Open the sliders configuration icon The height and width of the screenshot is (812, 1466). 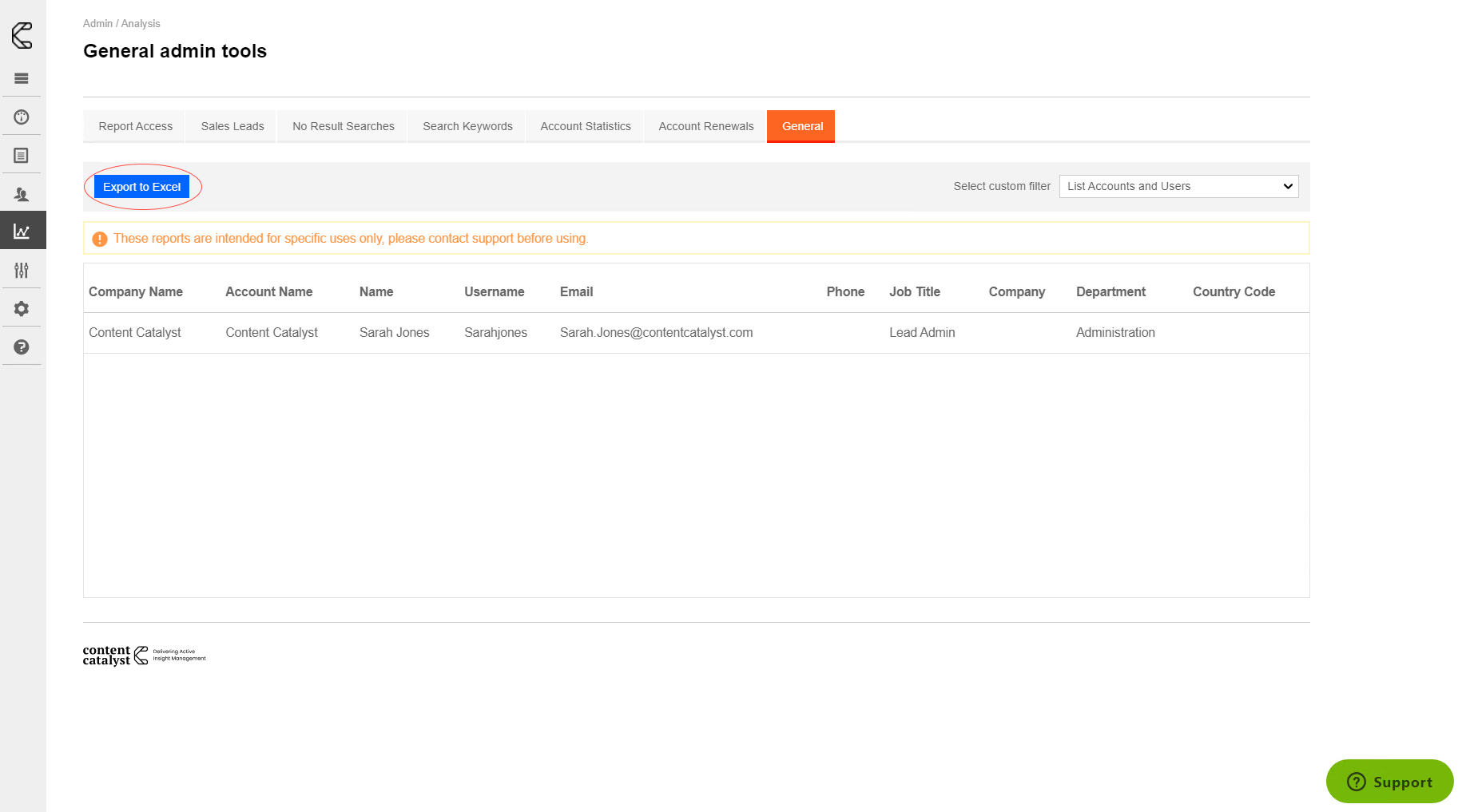pyautogui.click(x=22, y=271)
